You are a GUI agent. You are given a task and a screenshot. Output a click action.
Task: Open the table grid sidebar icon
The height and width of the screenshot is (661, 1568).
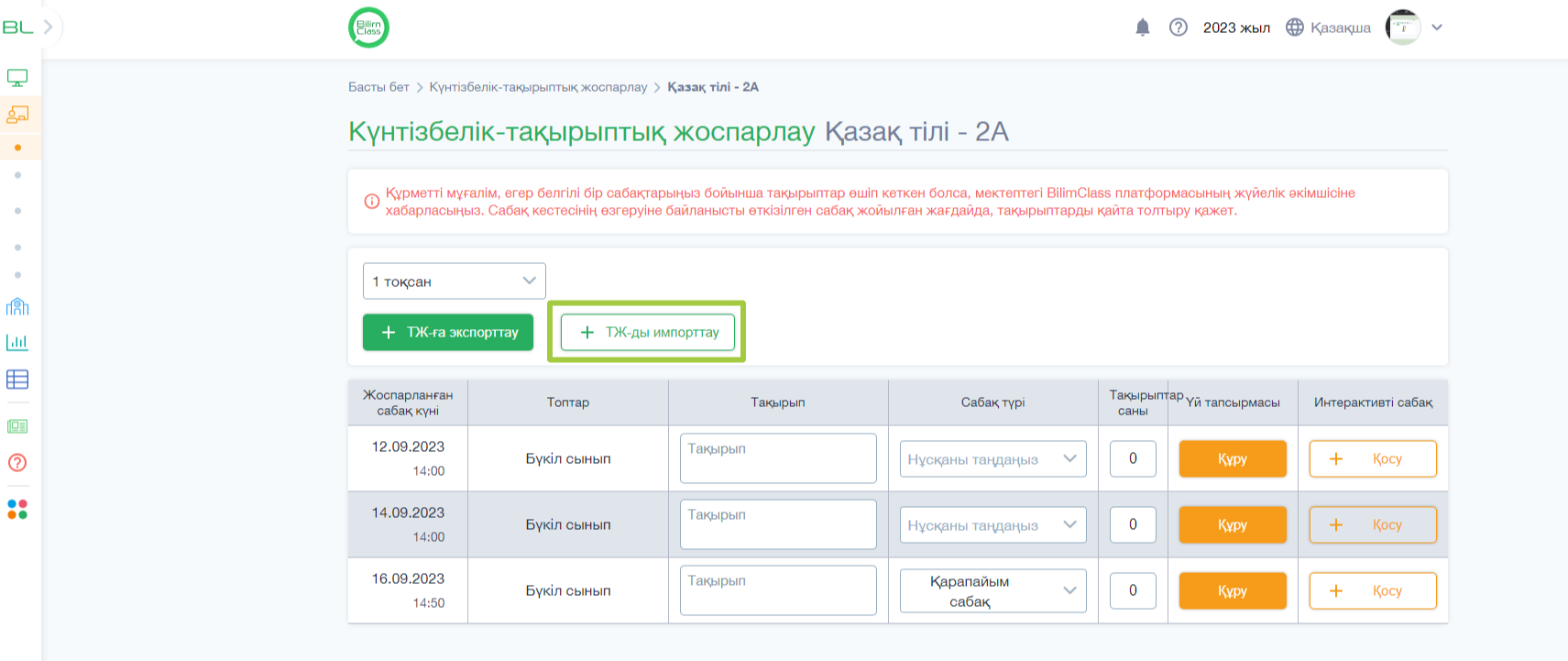tap(17, 380)
